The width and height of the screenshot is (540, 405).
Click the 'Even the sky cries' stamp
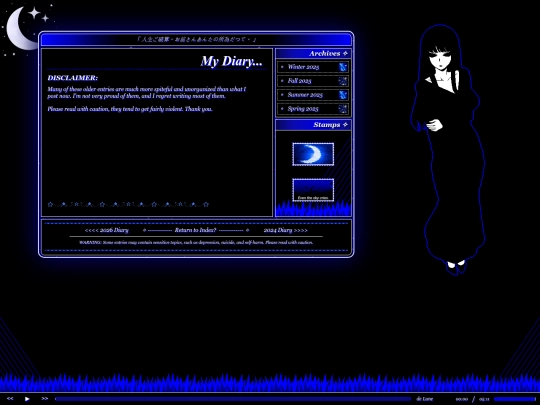coord(313,190)
